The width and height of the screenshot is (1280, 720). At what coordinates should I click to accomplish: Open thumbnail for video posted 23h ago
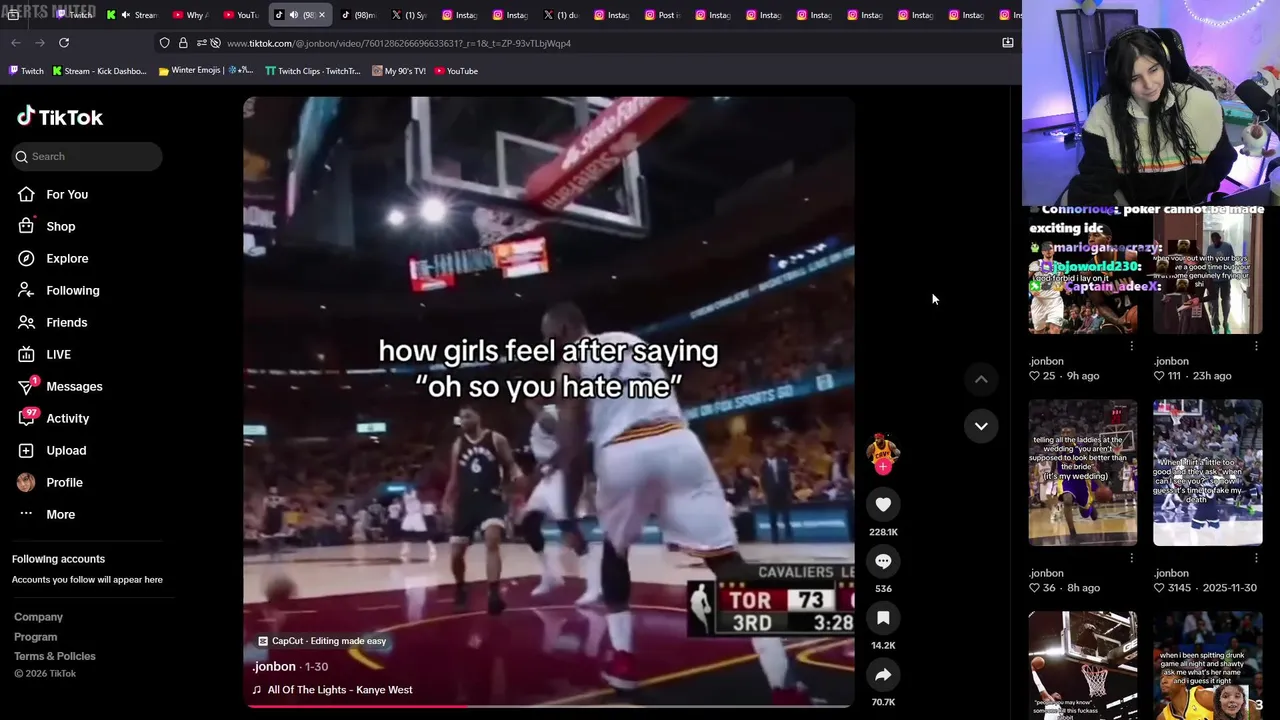(x=1208, y=271)
